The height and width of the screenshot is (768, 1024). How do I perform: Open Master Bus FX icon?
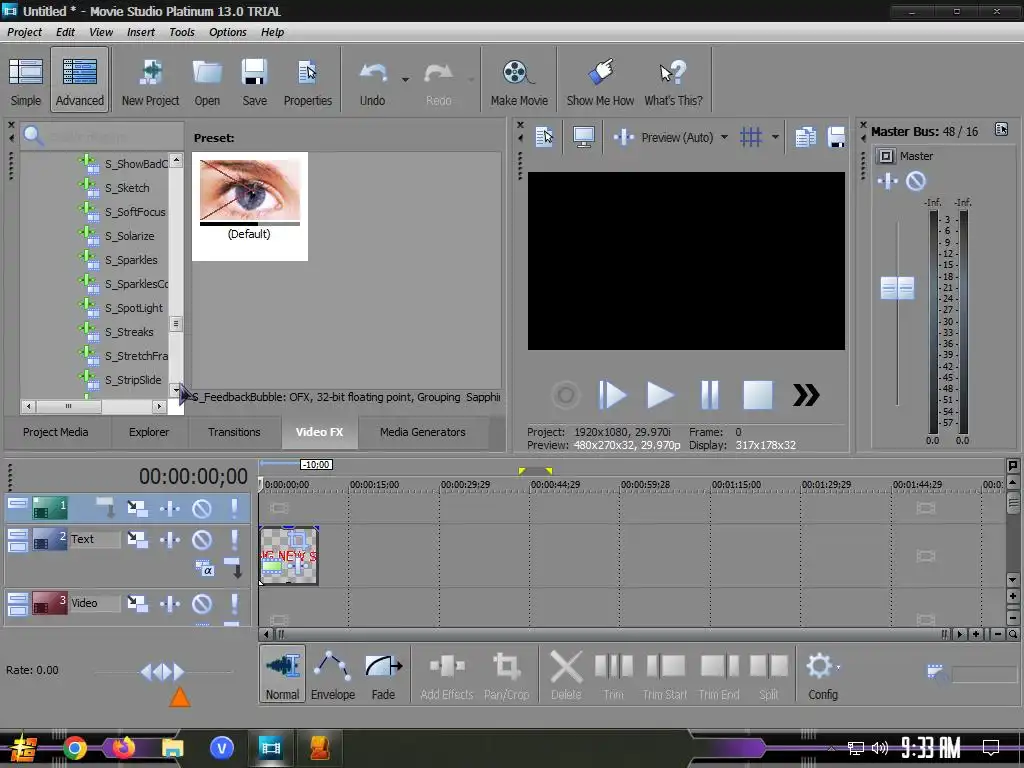click(x=887, y=181)
